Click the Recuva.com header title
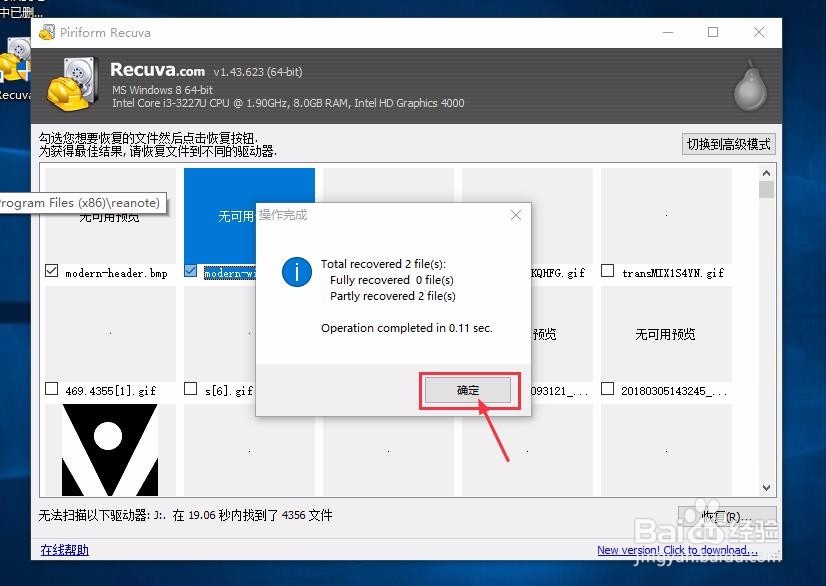826x586 pixels. tap(158, 70)
